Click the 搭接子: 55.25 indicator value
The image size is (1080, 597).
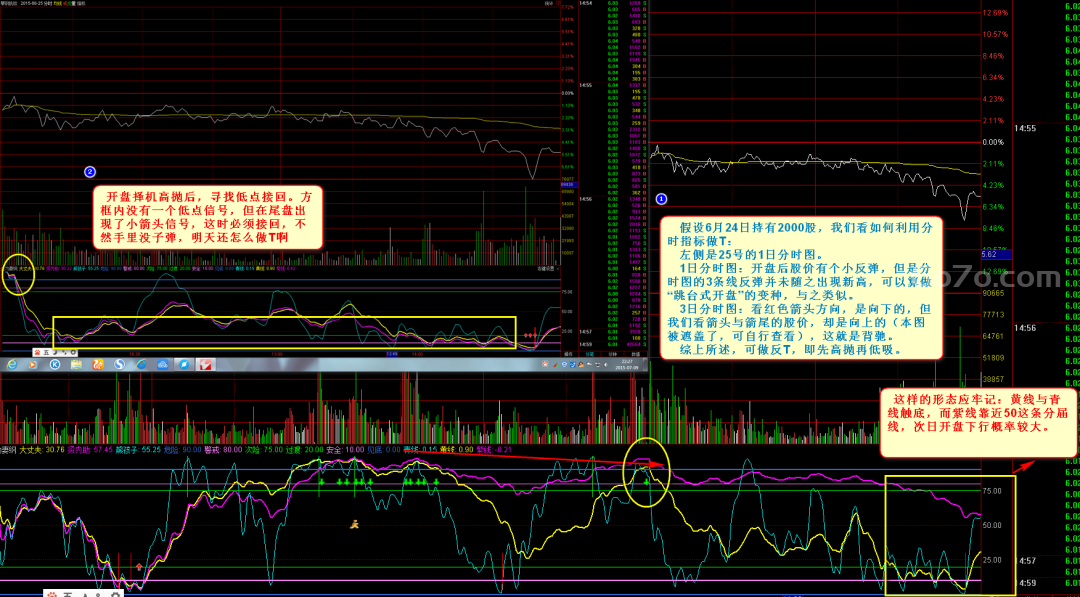(x=138, y=450)
